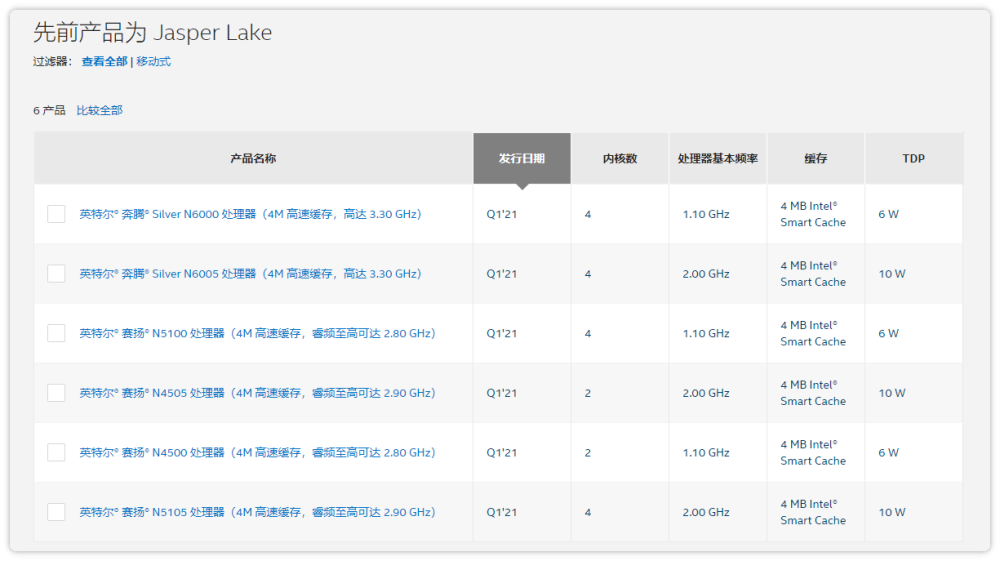Click the 过滤器 label

point(52,62)
